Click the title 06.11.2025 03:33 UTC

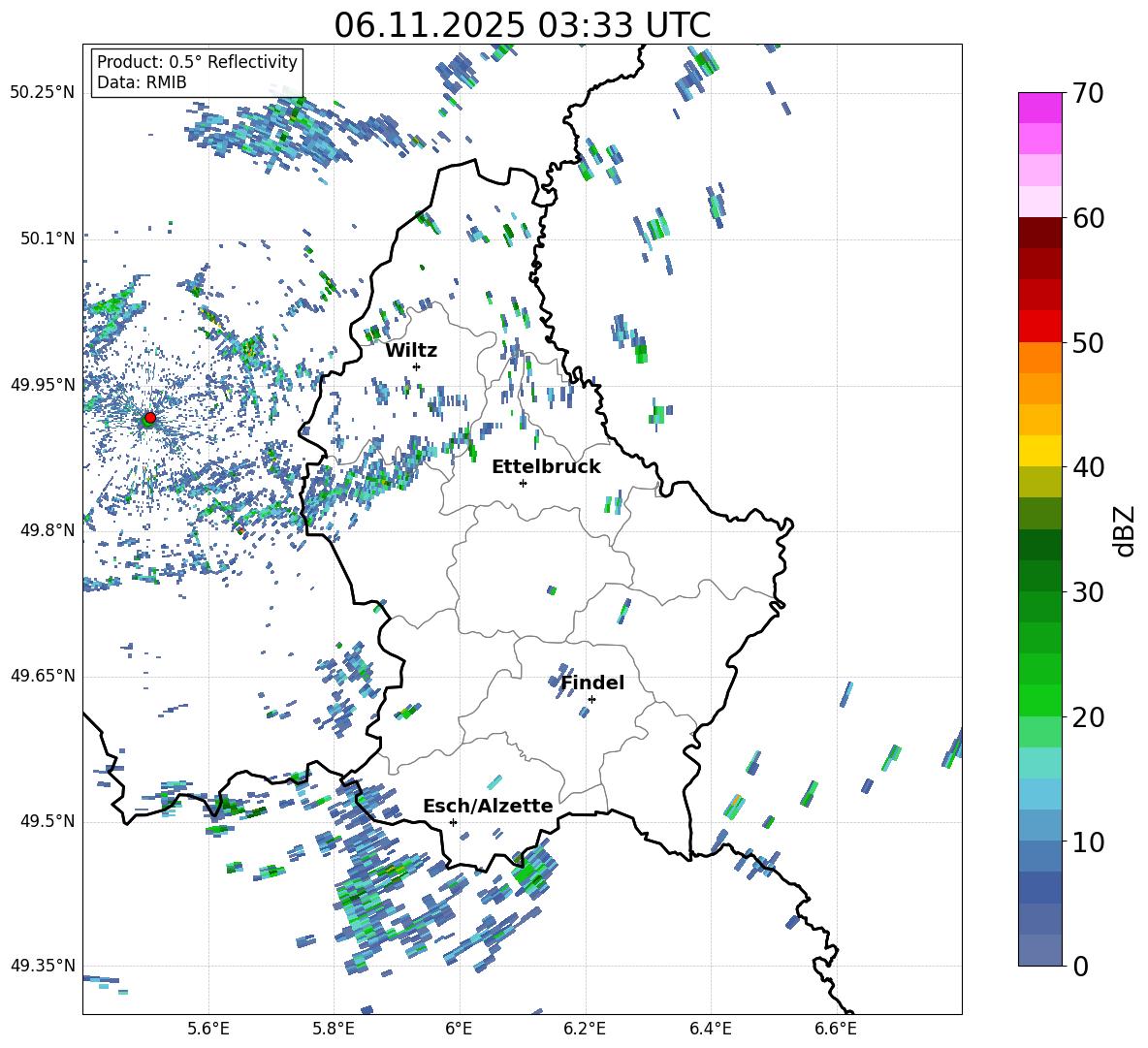[x=523, y=25]
